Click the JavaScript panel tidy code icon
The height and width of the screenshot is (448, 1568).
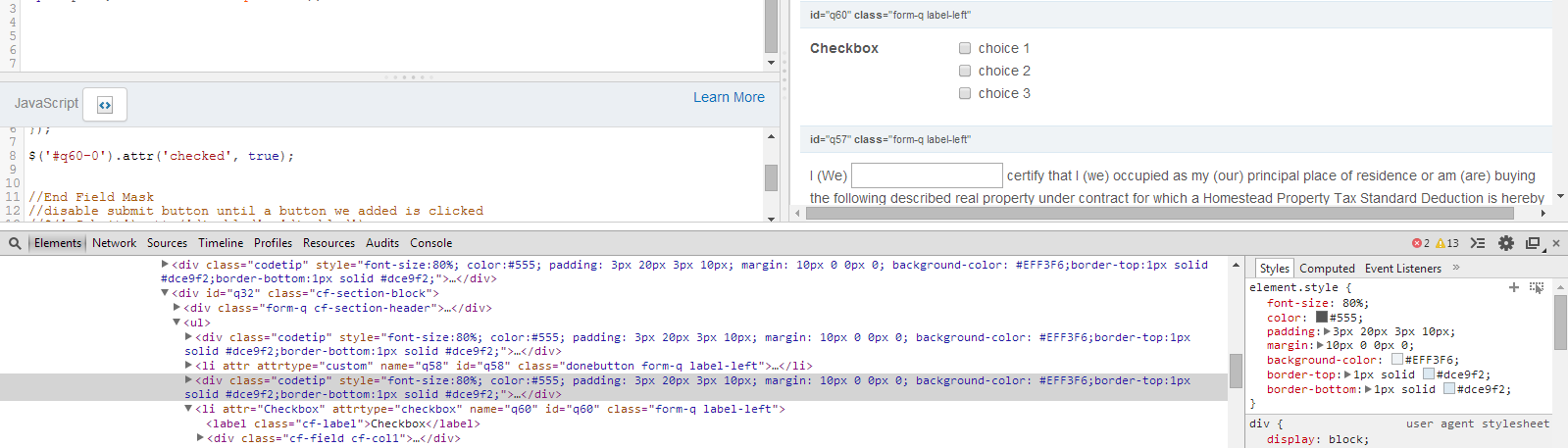tap(105, 104)
